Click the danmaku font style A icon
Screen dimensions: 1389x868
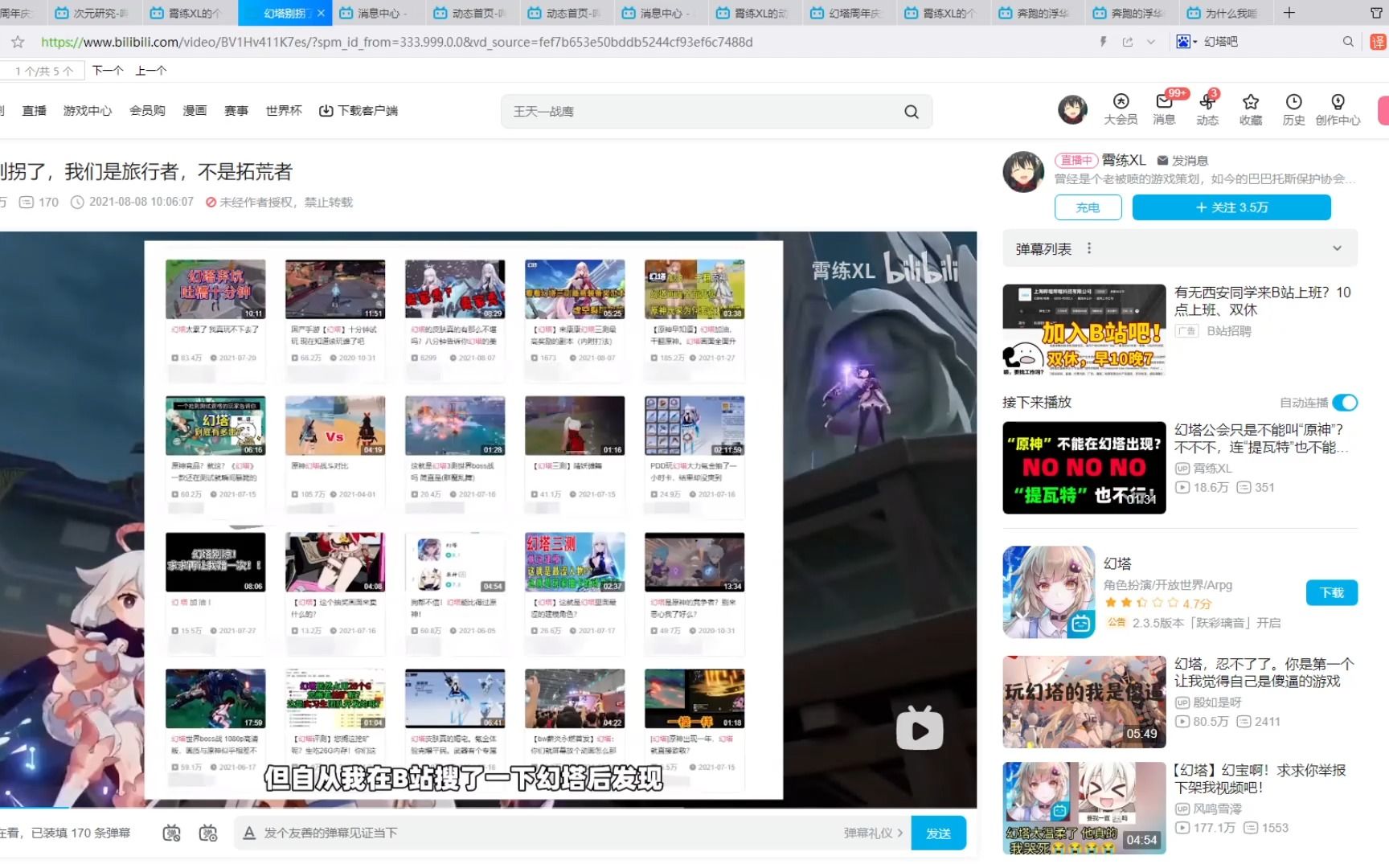(x=249, y=833)
